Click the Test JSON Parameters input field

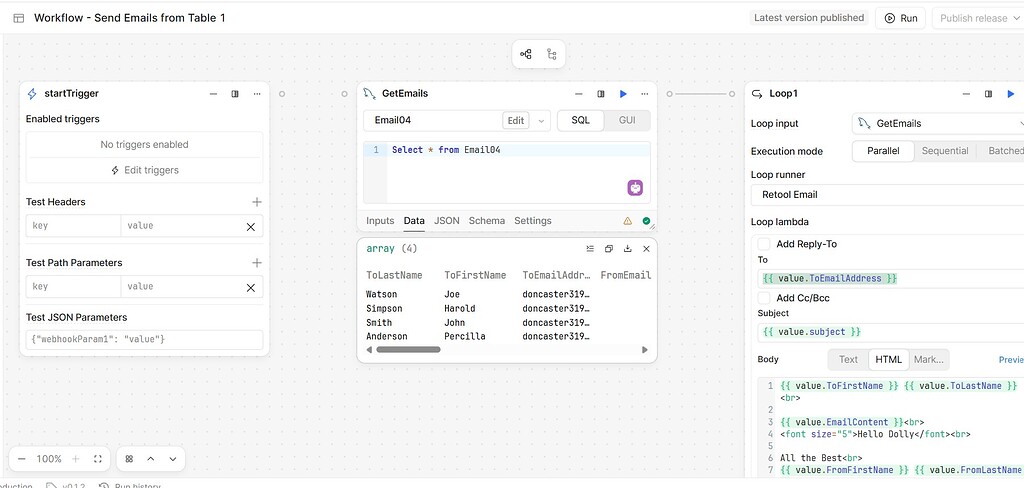144,340
